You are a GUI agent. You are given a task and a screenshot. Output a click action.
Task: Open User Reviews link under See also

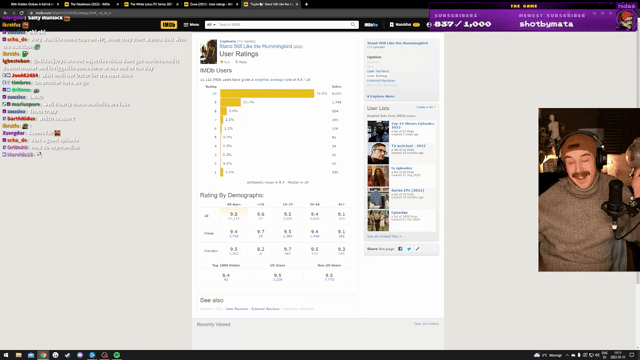237,309
